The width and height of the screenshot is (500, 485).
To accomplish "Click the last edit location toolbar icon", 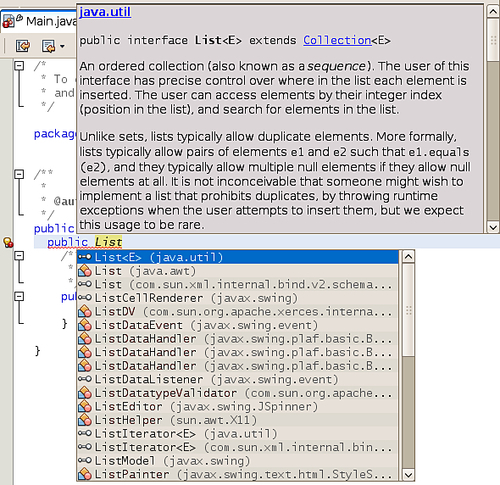I will [x=23, y=46].
